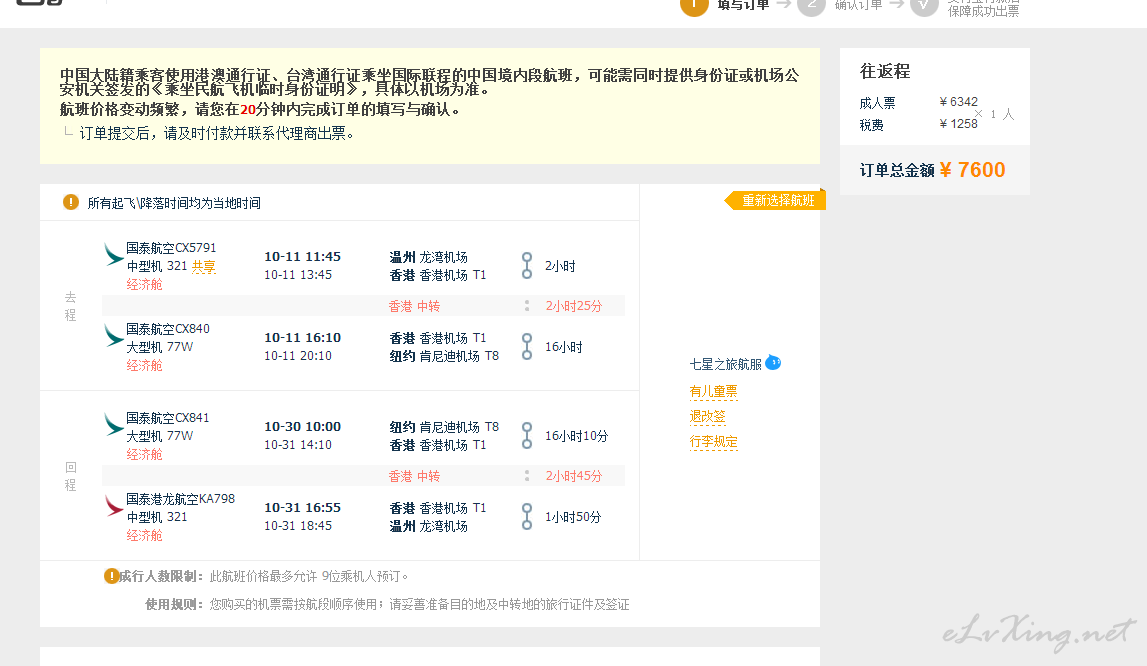Click the tax fee amount ¥ 1258
The width and height of the screenshot is (1147, 666).
pos(958,124)
